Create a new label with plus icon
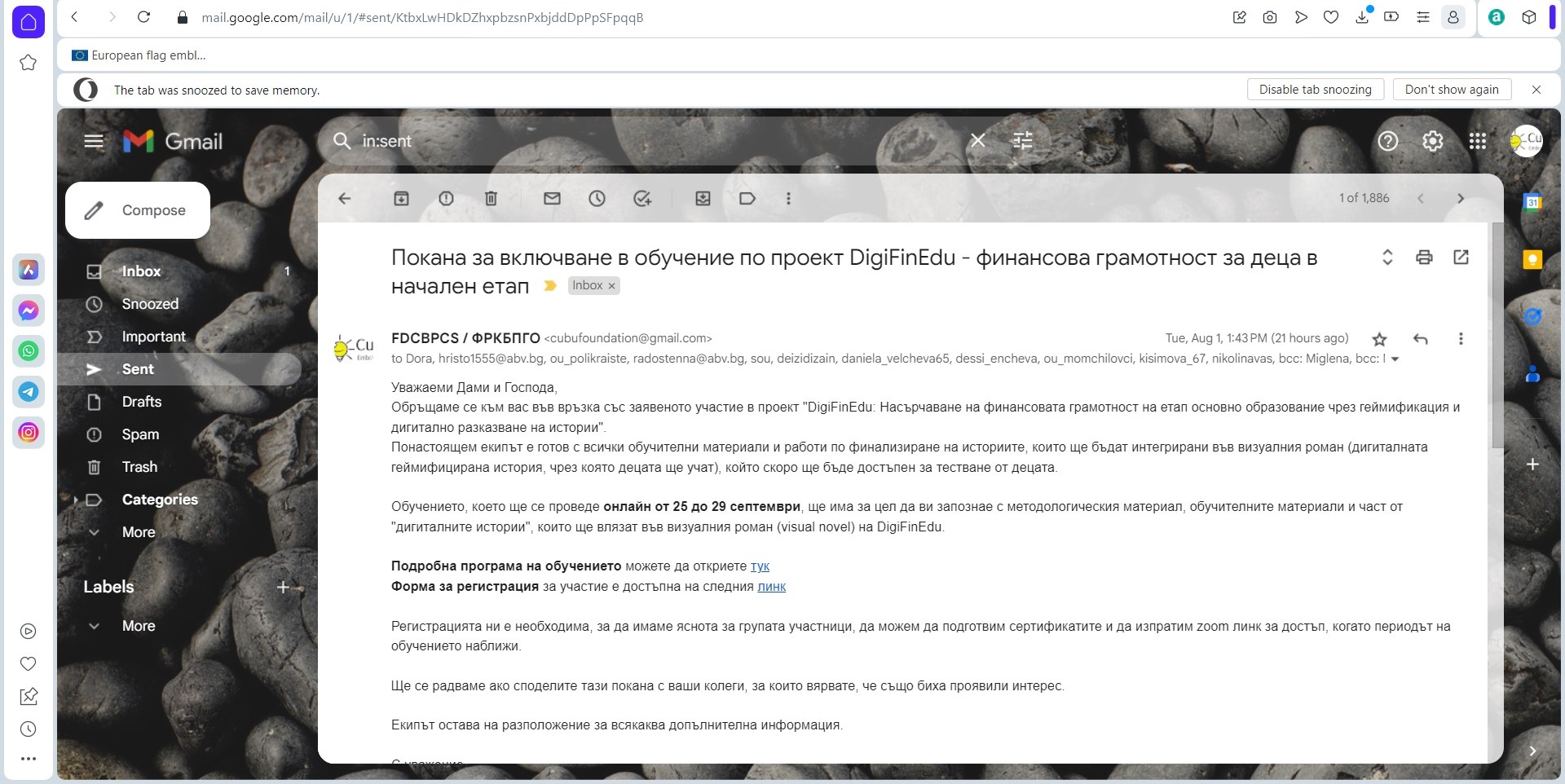The height and width of the screenshot is (784, 1565). pos(283,587)
